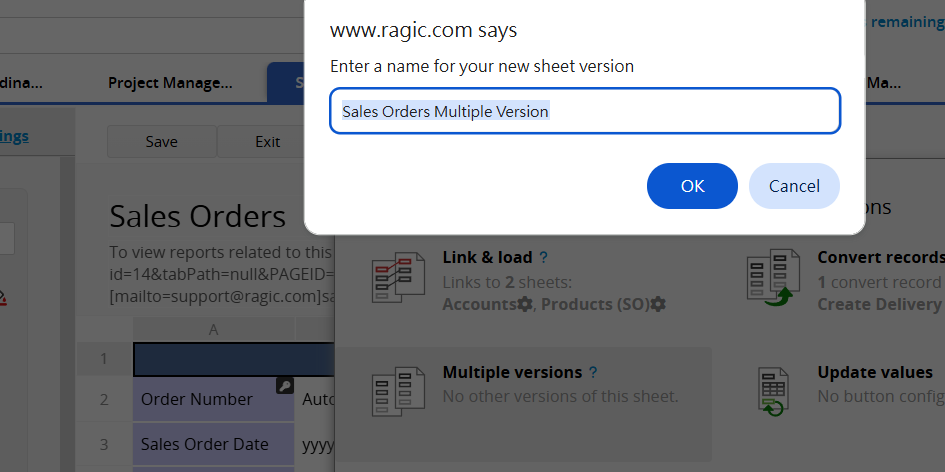Open the Products (SO) settings gear
The width and height of the screenshot is (945, 472).
tap(658, 304)
